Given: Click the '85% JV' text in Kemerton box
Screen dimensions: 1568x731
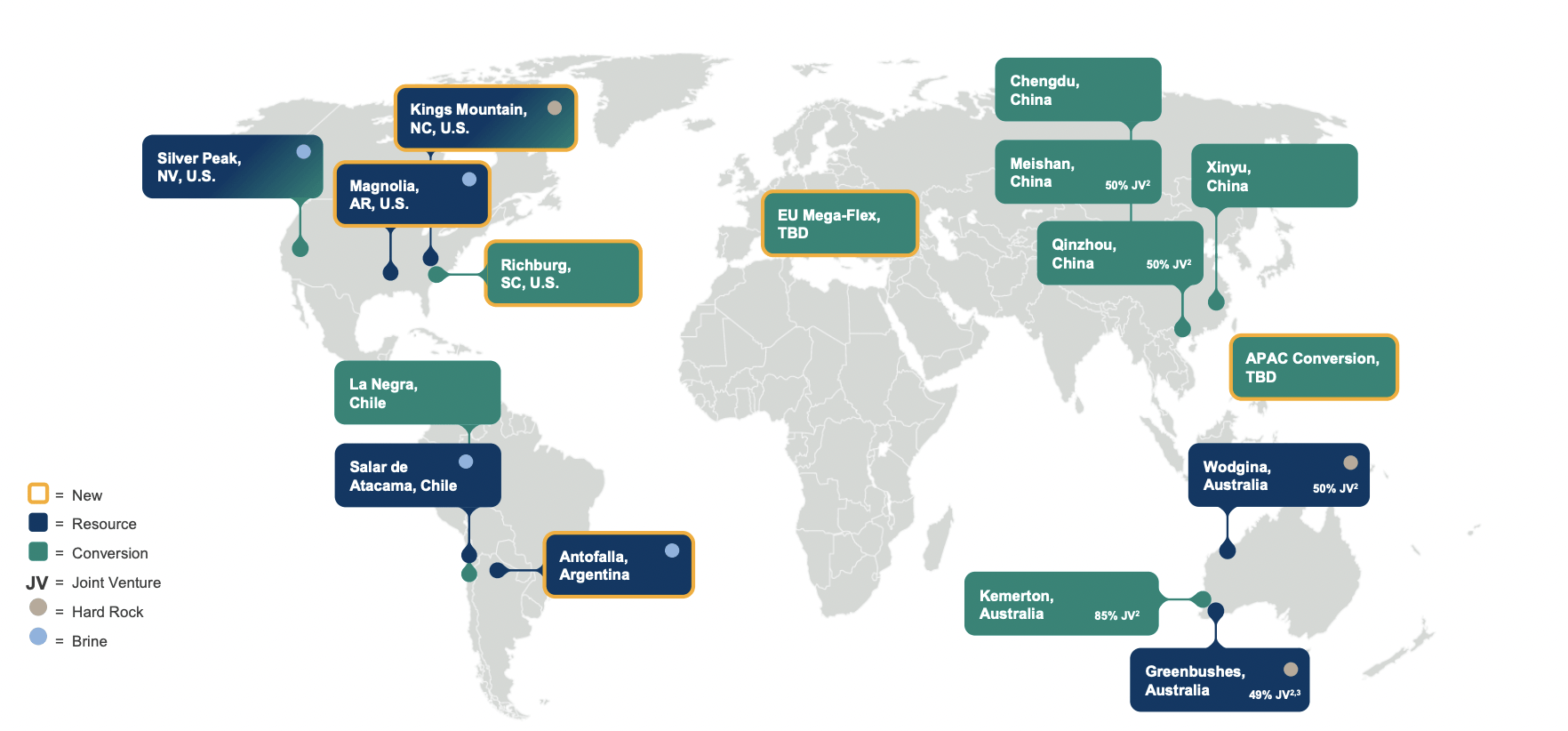Looking at the screenshot, I should point(1116,615).
